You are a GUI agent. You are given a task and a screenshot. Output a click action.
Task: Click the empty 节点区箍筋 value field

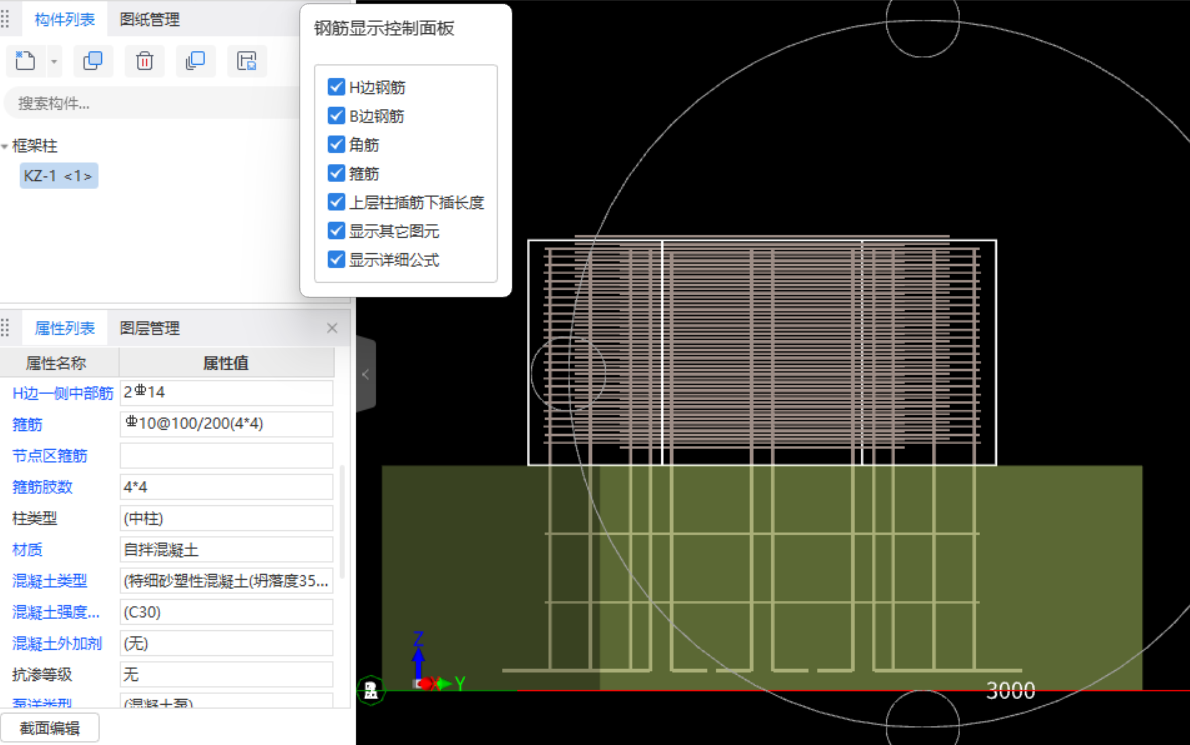point(226,455)
